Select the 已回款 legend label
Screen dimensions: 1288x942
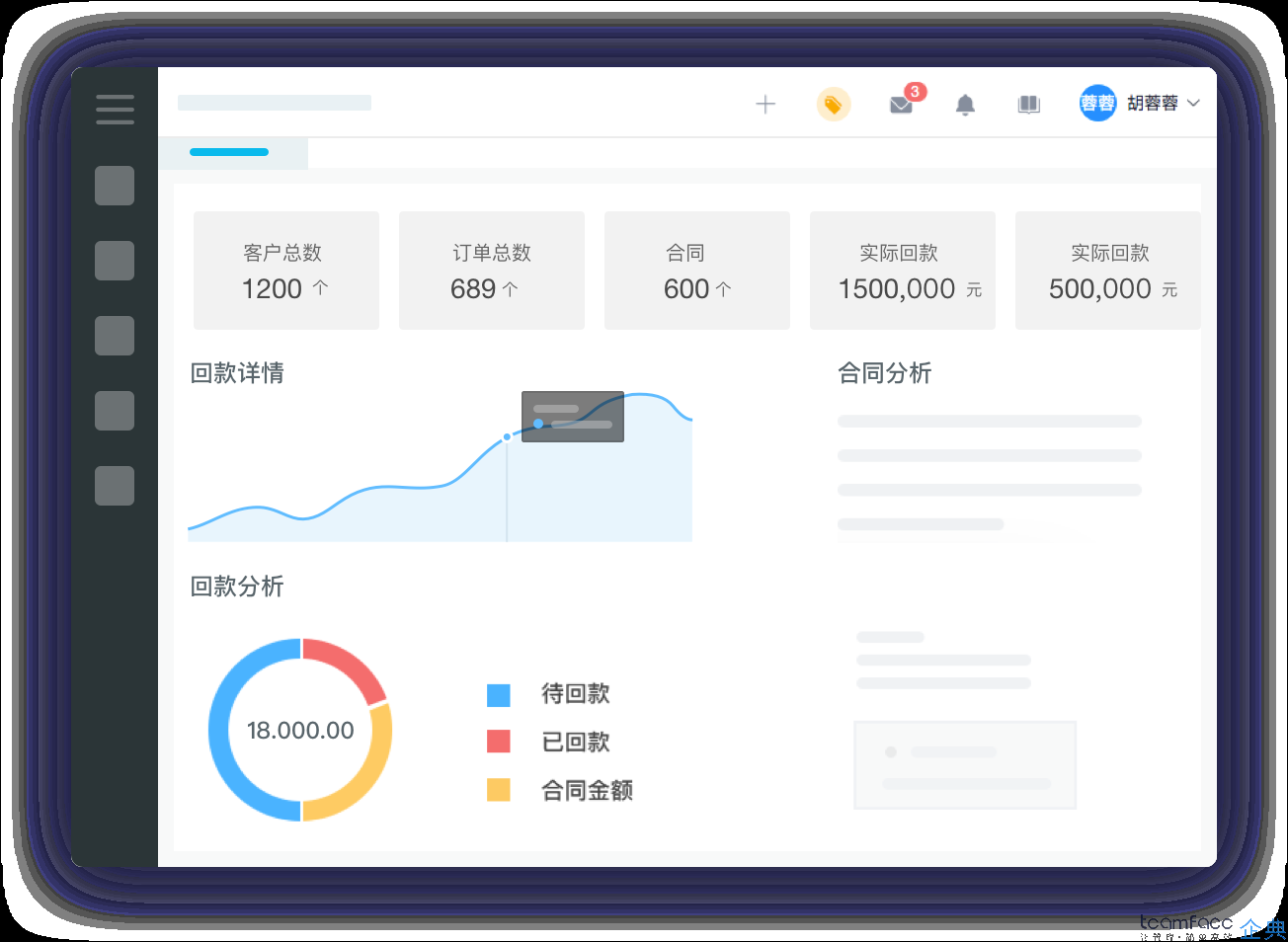click(576, 742)
